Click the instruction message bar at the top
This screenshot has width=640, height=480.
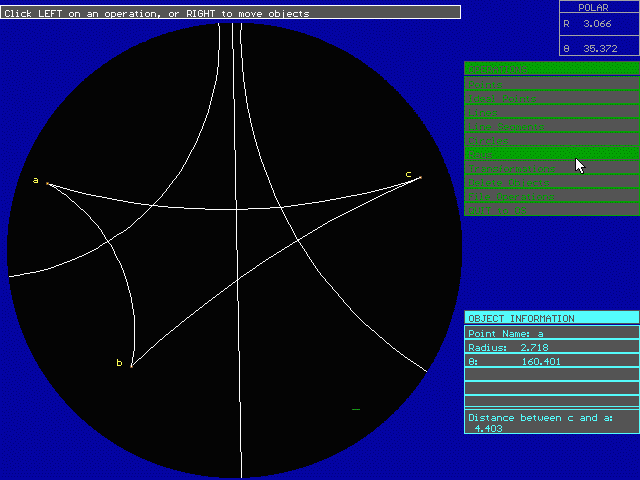[230, 13]
